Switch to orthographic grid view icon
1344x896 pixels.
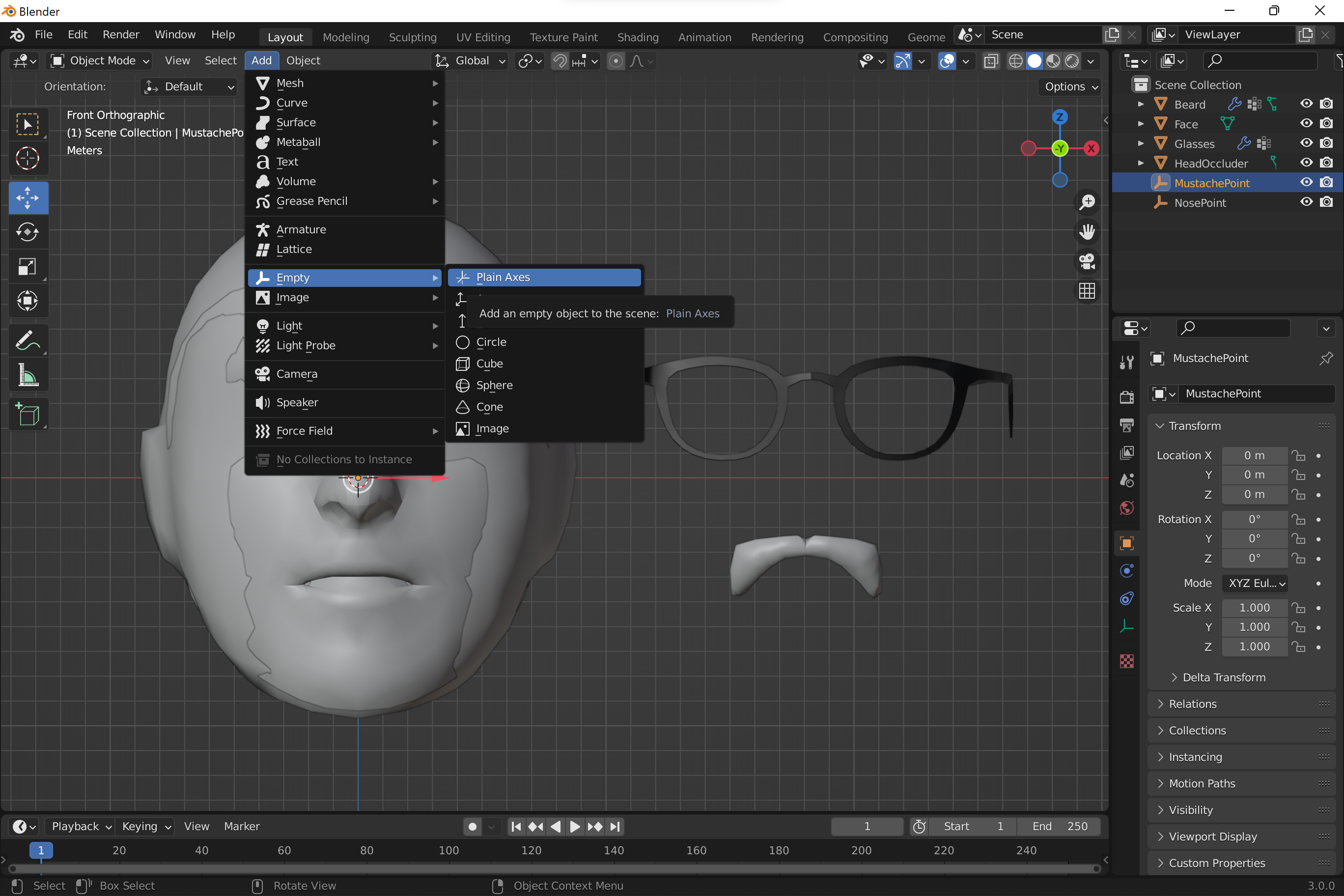(x=1086, y=291)
